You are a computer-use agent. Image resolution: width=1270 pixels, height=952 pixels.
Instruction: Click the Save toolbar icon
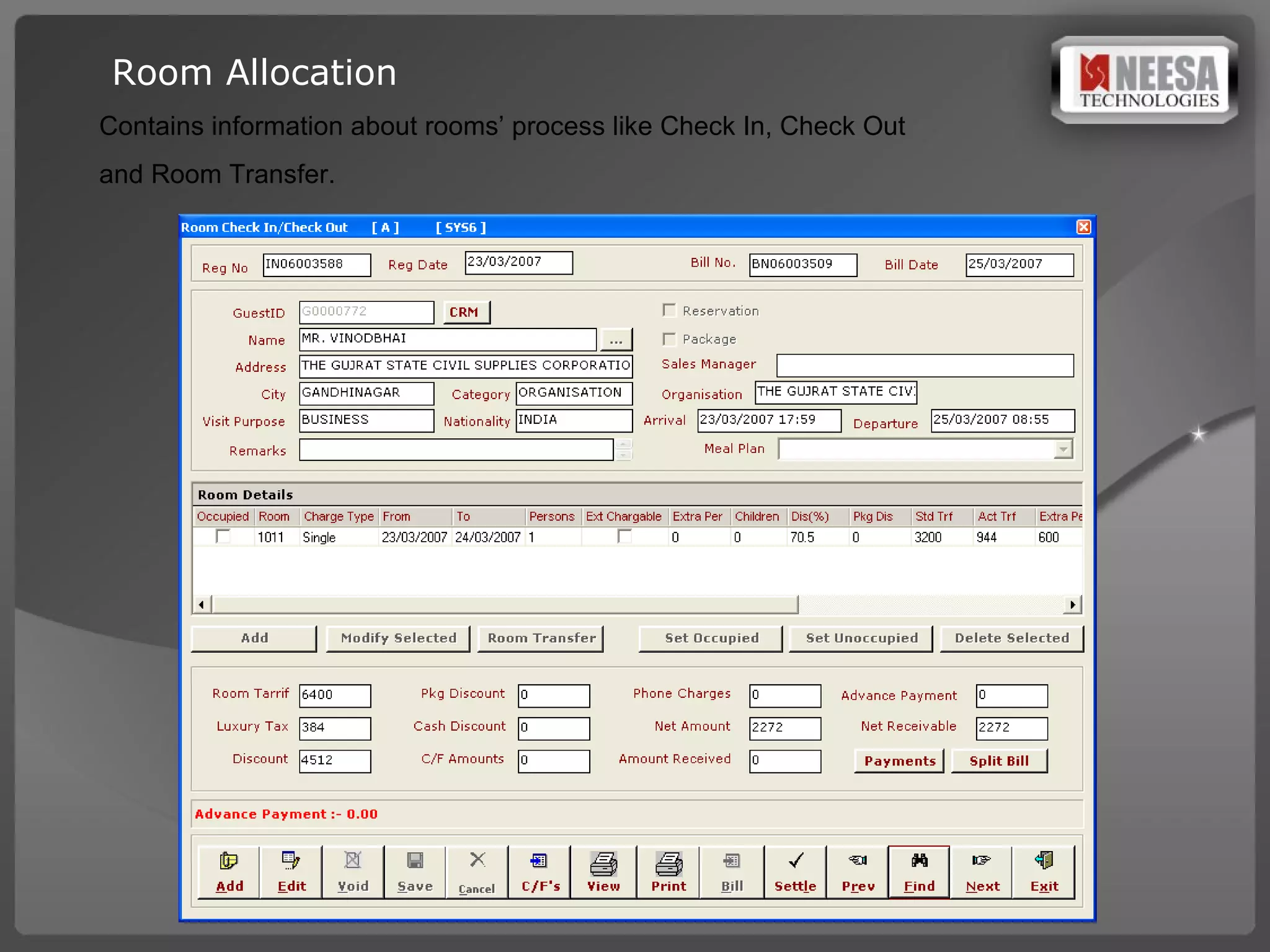click(x=415, y=871)
